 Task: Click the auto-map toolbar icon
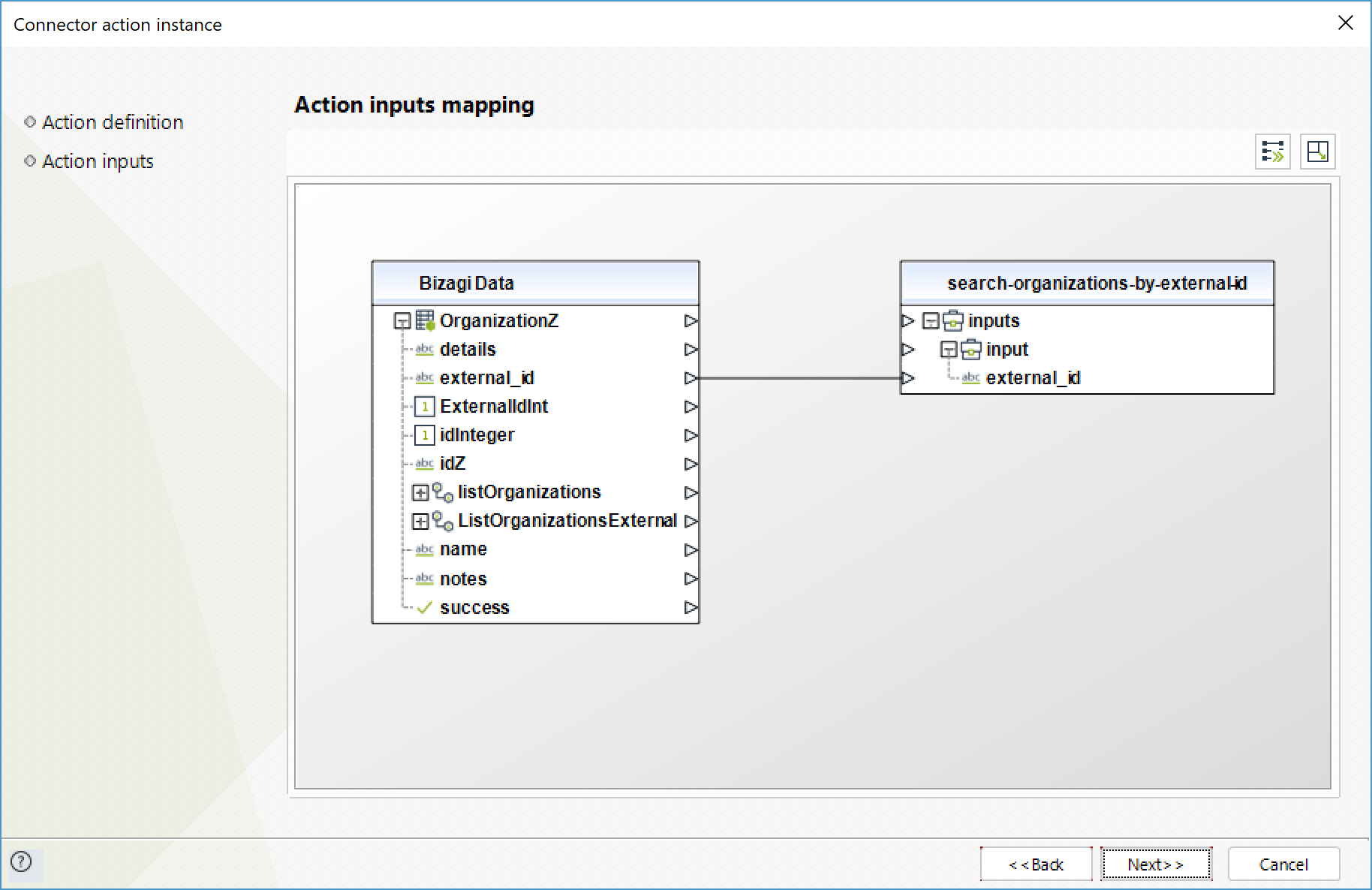tap(1273, 152)
